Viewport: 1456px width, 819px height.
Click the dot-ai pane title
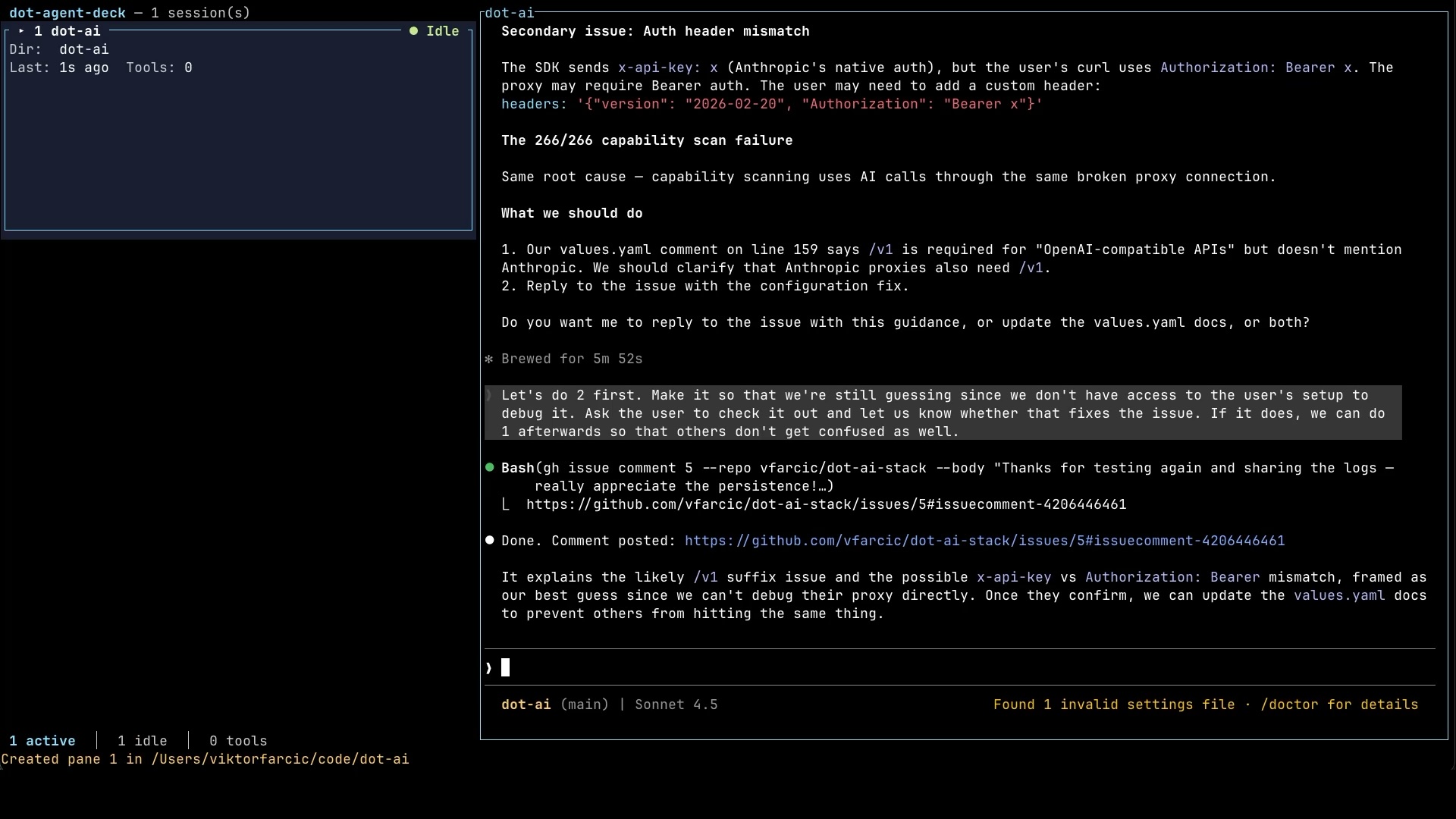pos(510,13)
